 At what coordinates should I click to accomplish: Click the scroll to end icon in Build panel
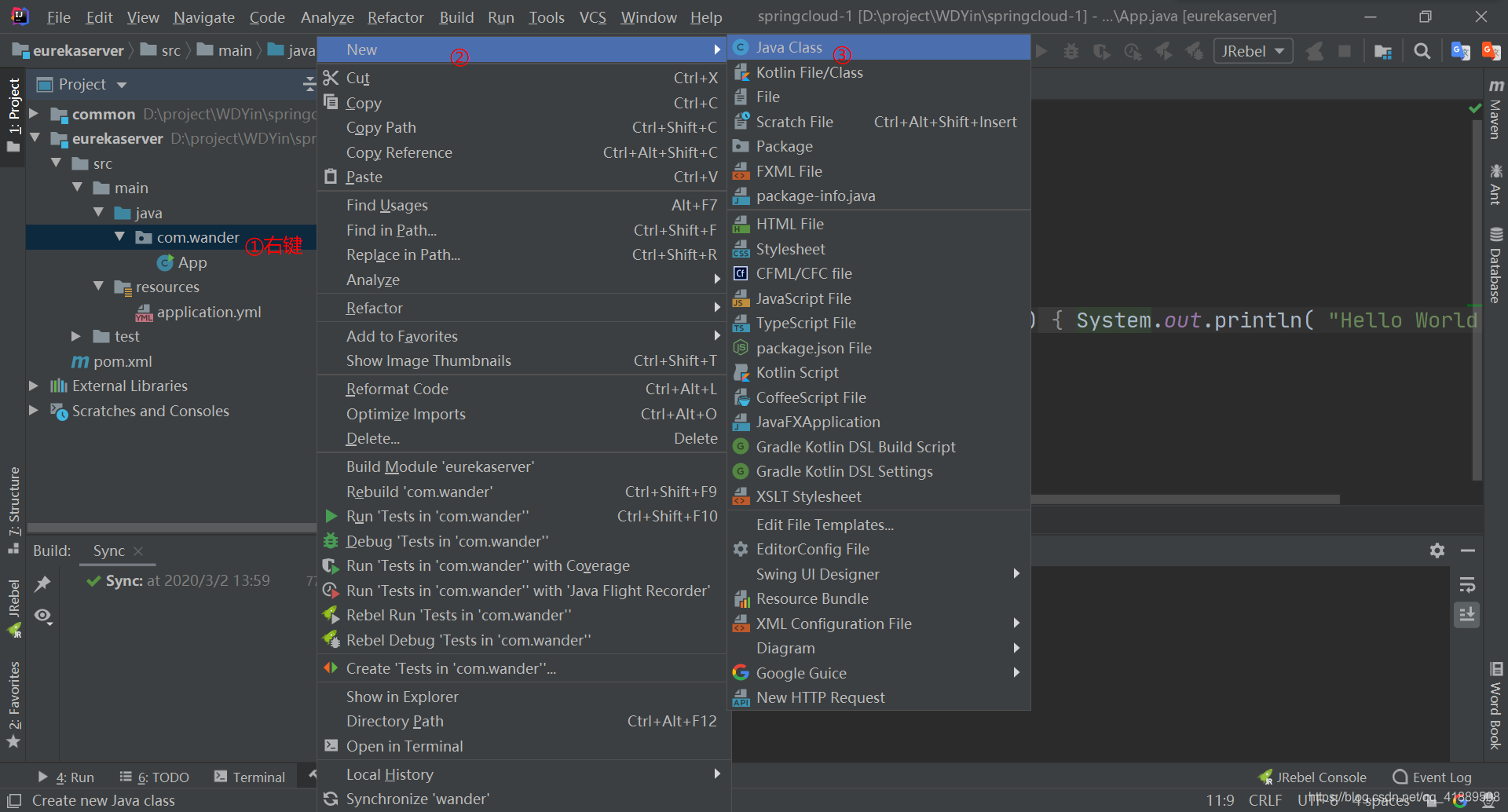pyautogui.click(x=1466, y=614)
